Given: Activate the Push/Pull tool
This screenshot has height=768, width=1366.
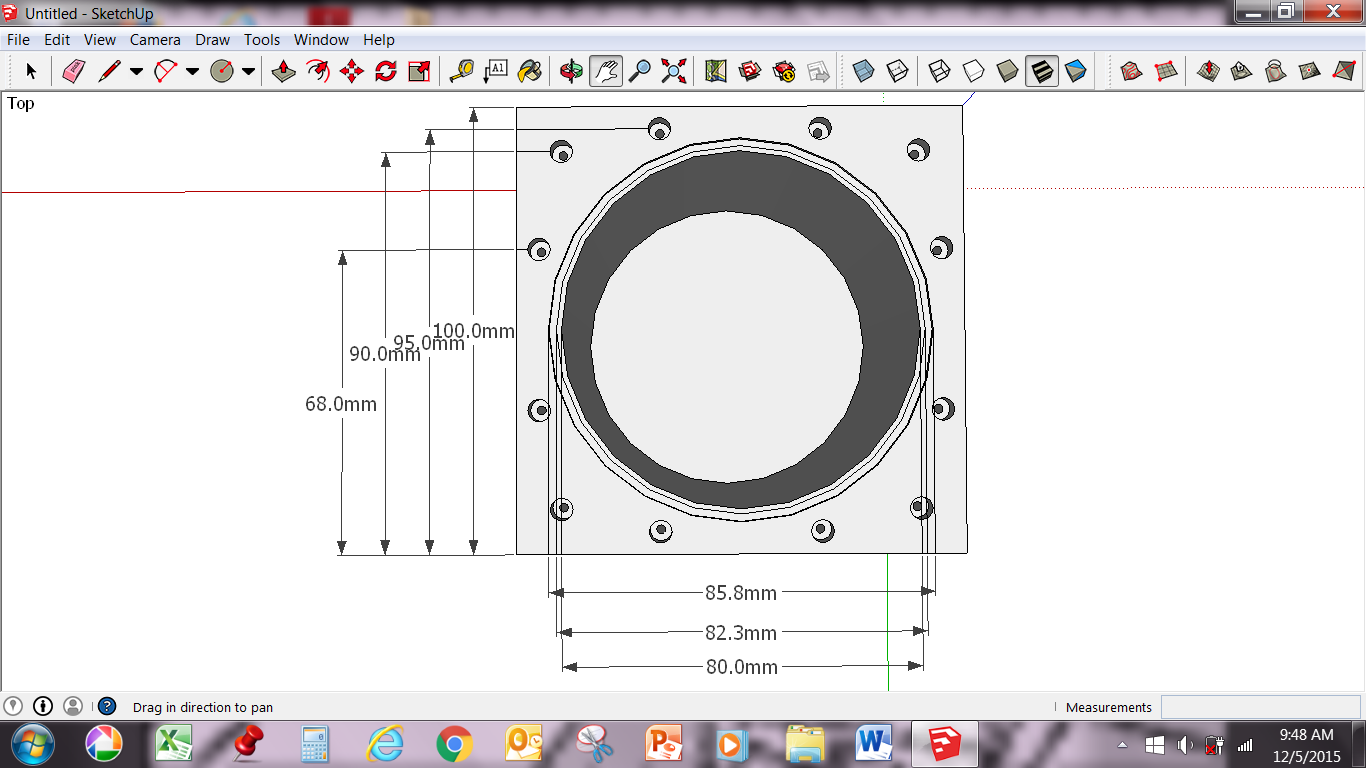Looking at the screenshot, I should [x=284, y=71].
